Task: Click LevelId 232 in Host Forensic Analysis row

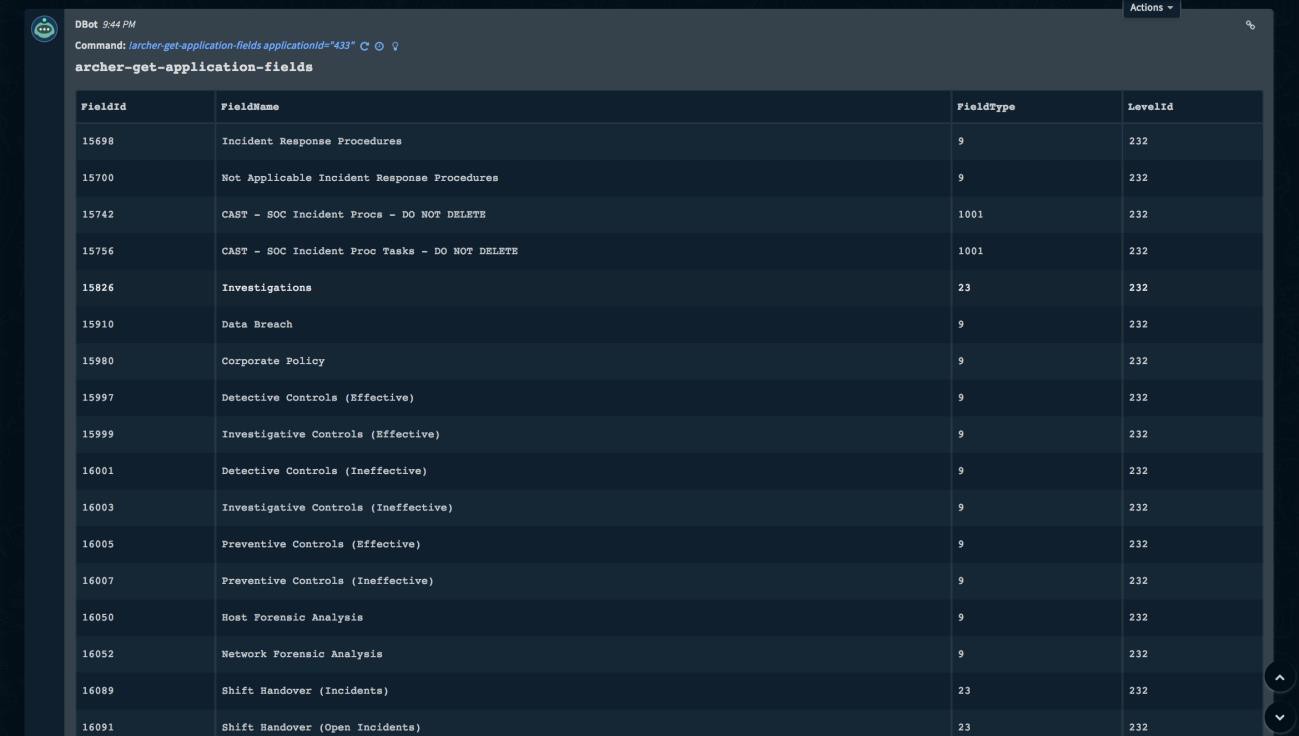Action: pyautogui.click(x=1138, y=618)
